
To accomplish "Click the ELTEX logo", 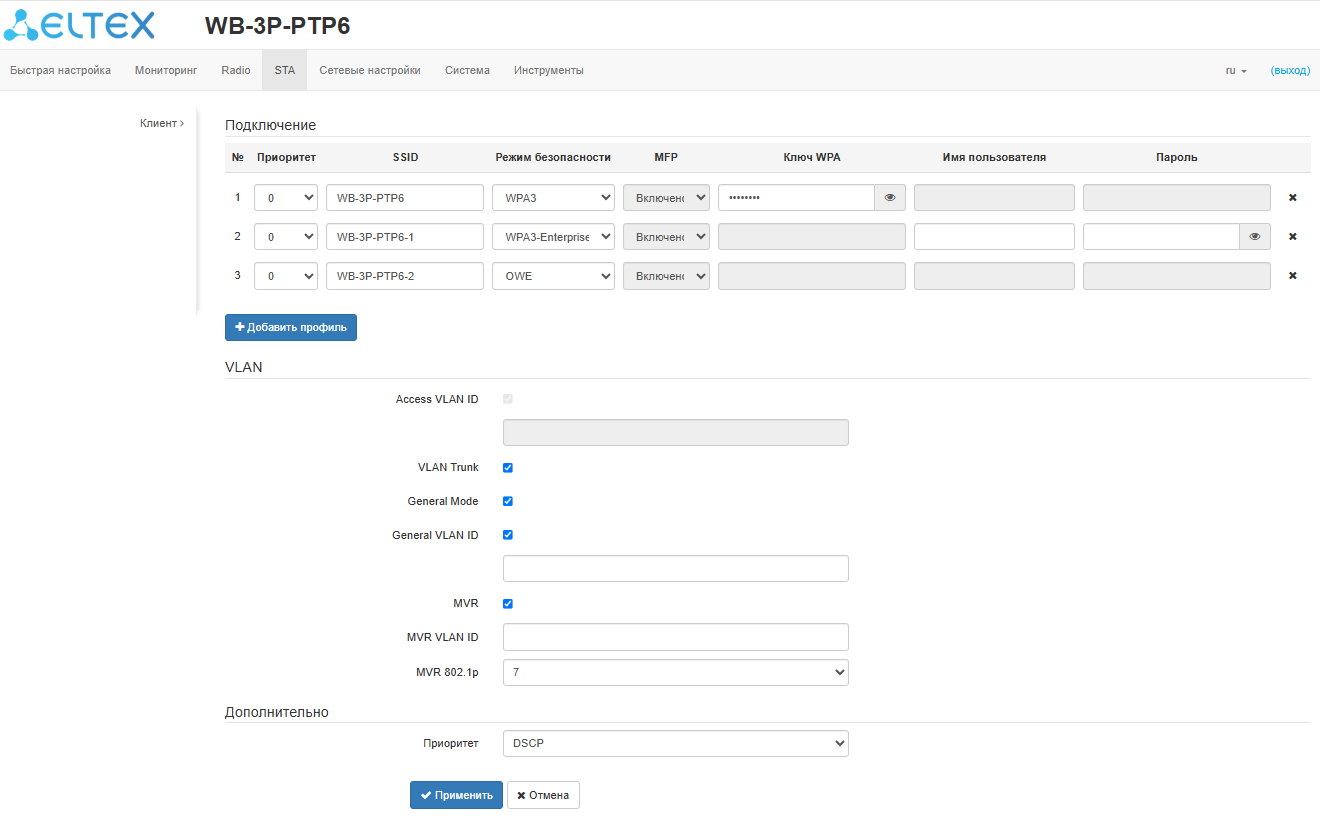I will coord(80,25).
